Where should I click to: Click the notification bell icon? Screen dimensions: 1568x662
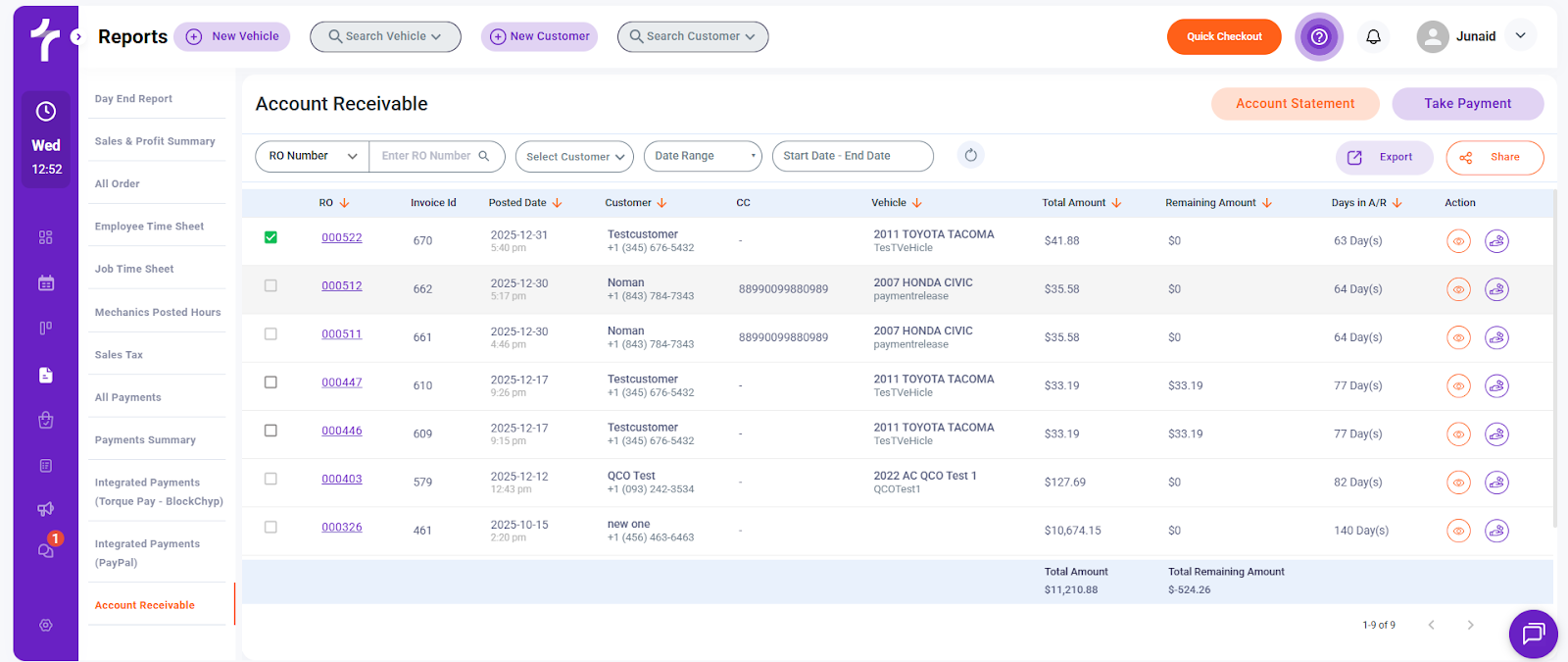point(1373,36)
